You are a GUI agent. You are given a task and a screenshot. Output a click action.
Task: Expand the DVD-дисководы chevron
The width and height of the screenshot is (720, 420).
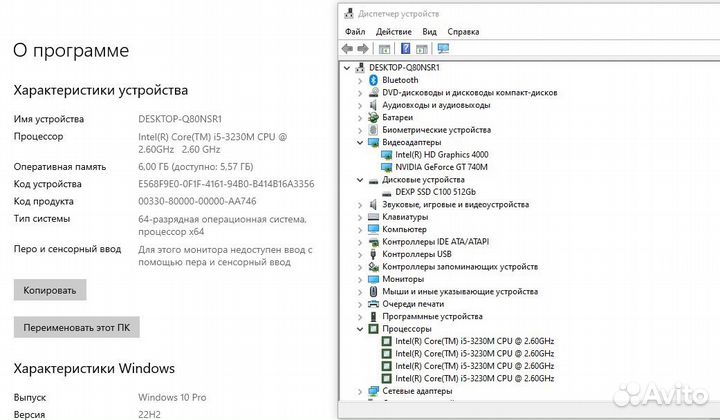360,93
